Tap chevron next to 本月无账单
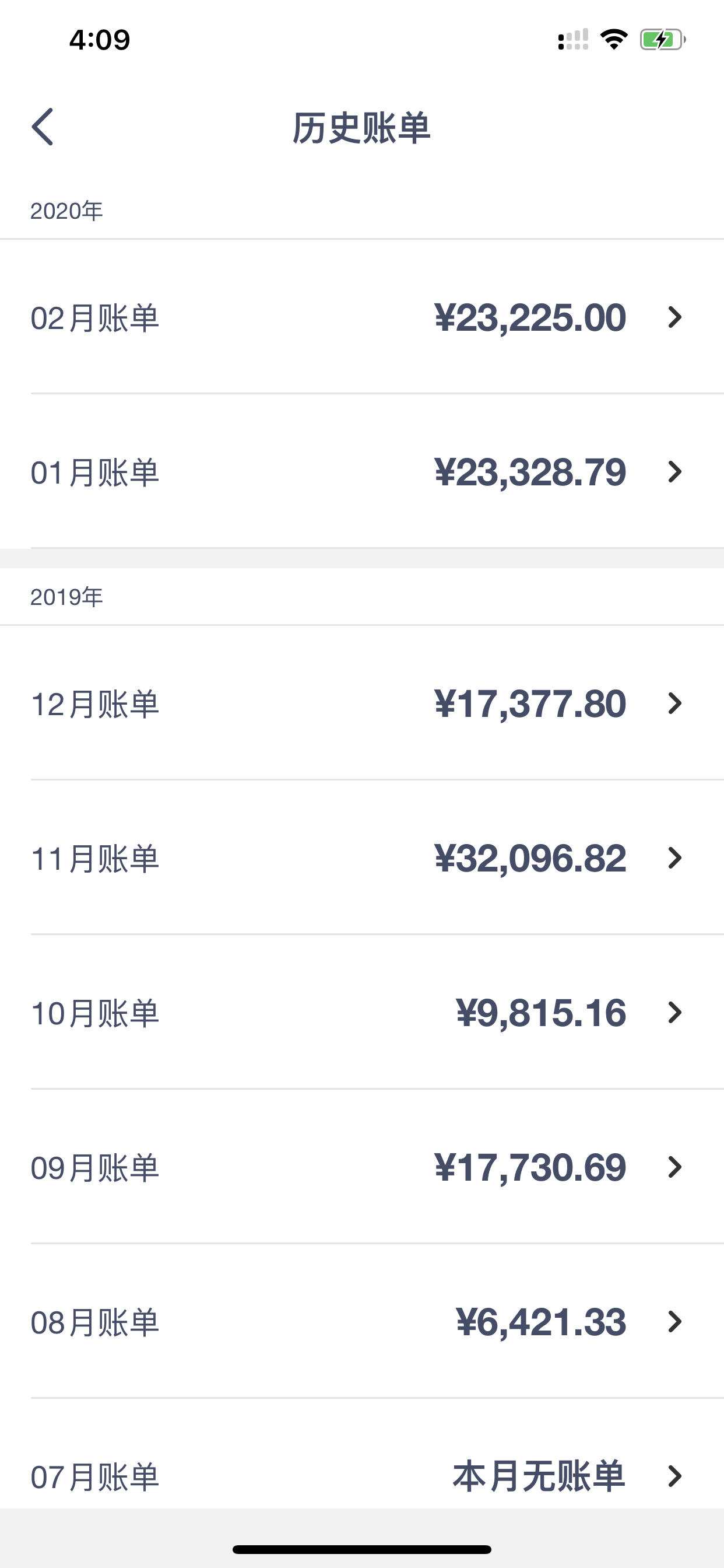The width and height of the screenshot is (724, 1568). tap(674, 1476)
